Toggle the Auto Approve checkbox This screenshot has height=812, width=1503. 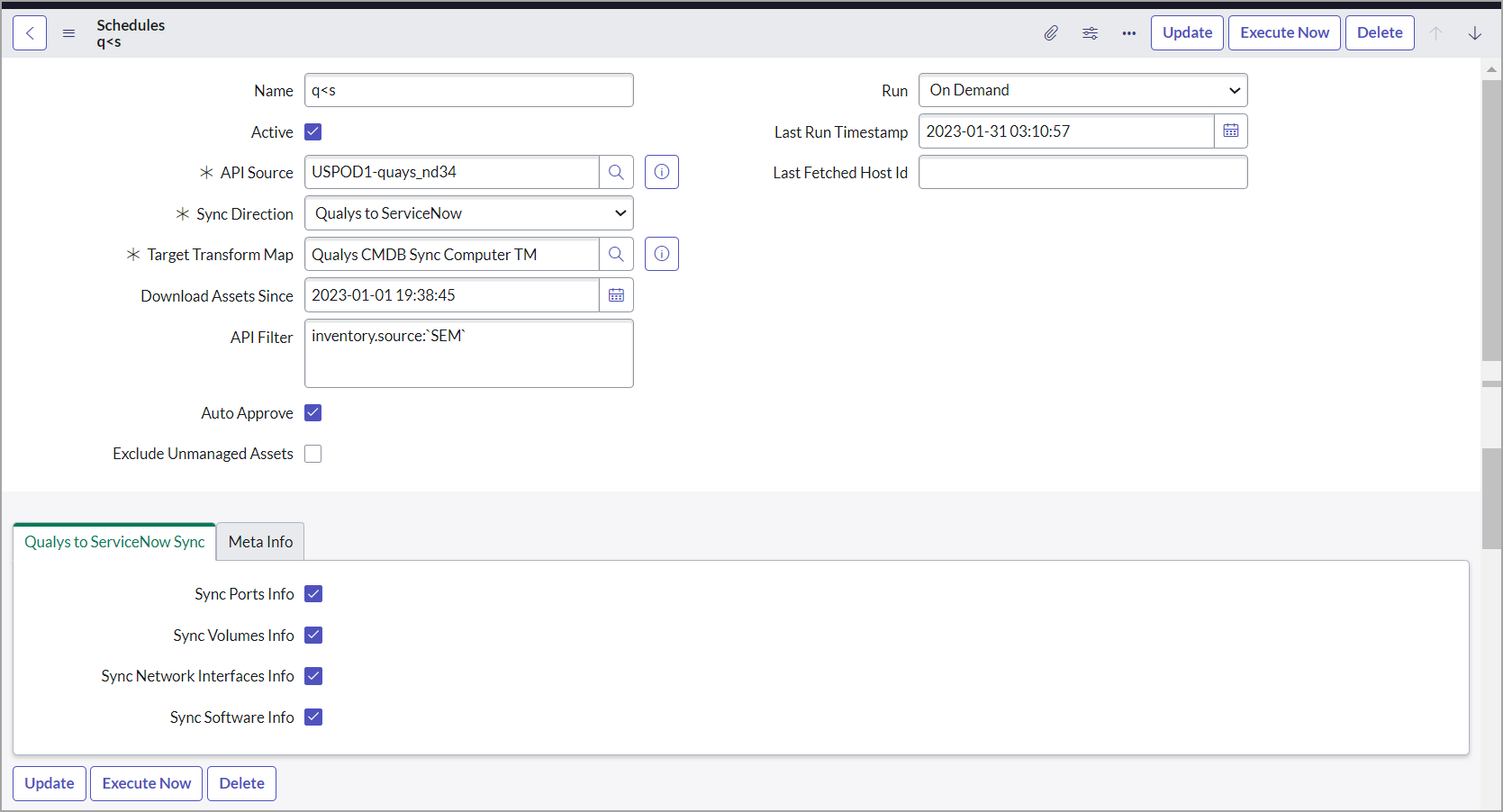pyautogui.click(x=313, y=413)
